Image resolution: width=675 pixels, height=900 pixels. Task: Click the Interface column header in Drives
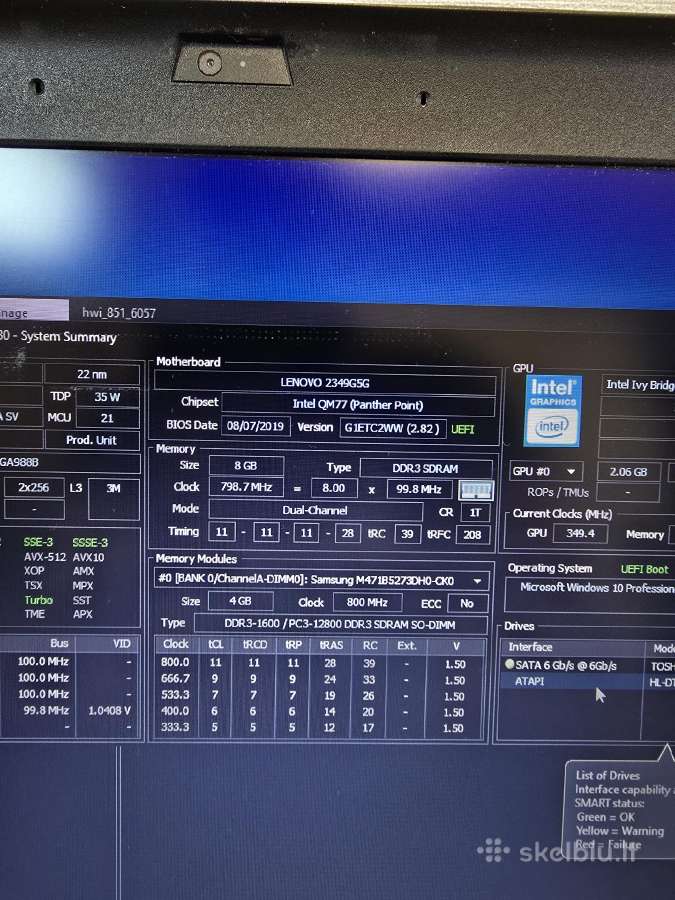coord(571,647)
